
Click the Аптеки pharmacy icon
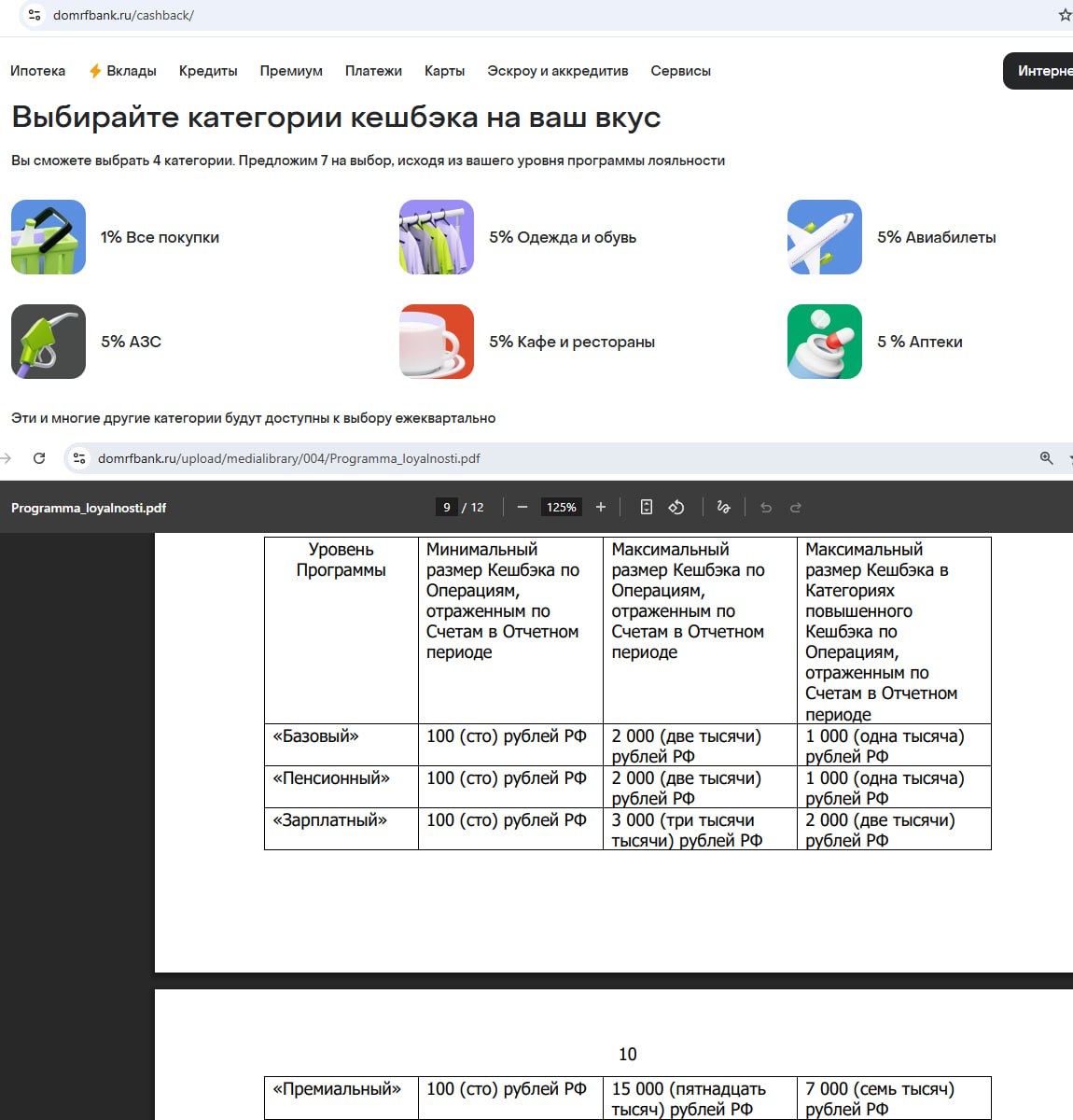(824, 342)
